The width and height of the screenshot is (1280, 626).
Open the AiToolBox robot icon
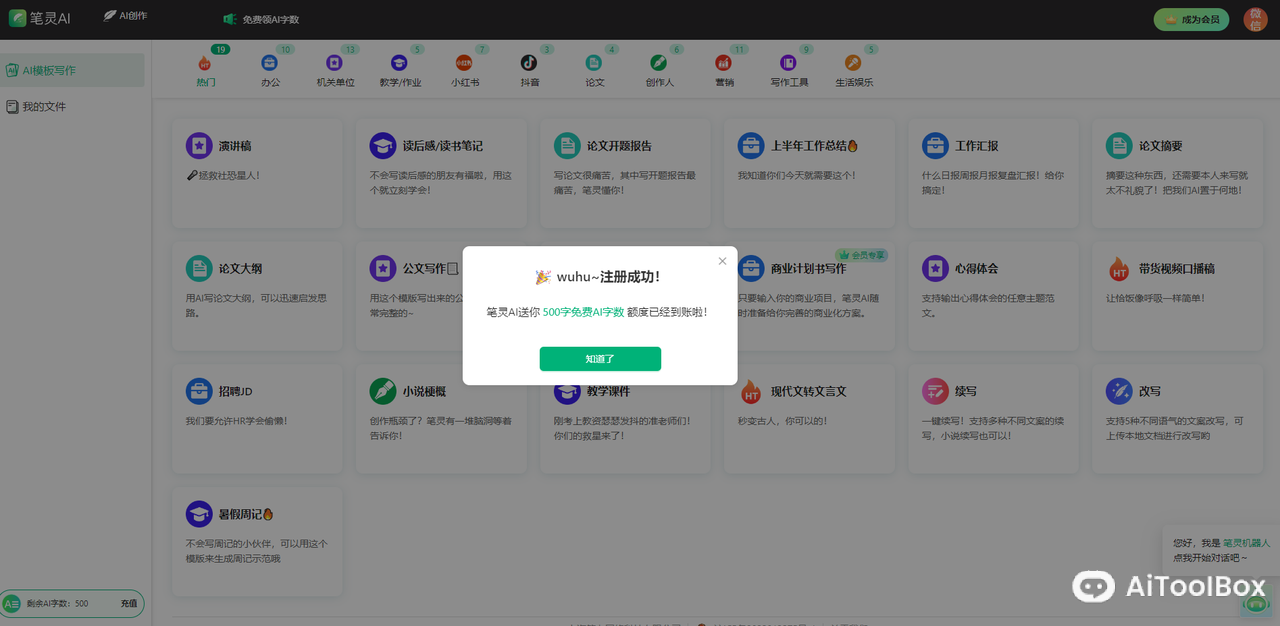click(x=1093, y=586)
